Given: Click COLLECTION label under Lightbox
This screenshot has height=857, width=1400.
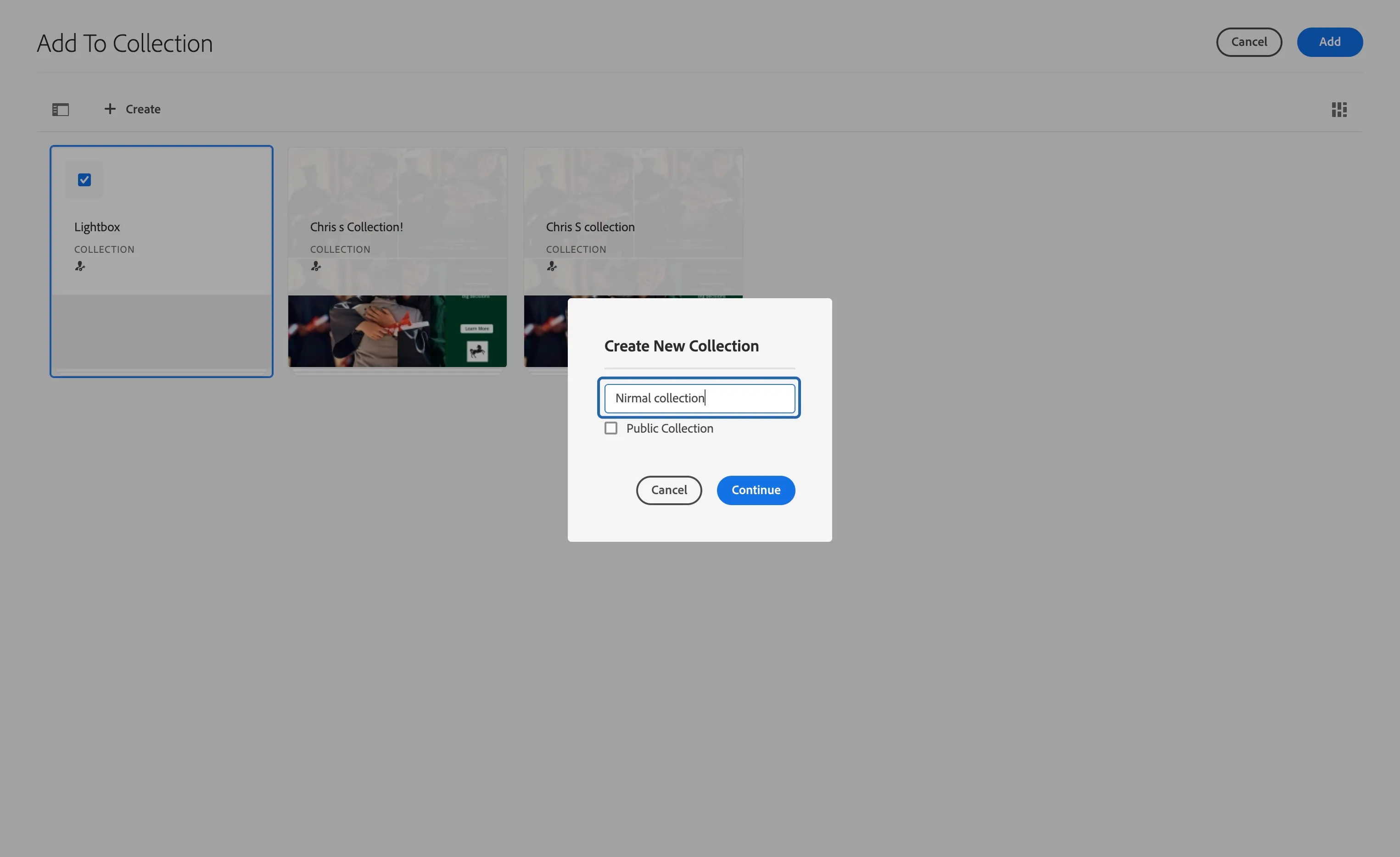Looking at the screenshot, I should (105, 249).
